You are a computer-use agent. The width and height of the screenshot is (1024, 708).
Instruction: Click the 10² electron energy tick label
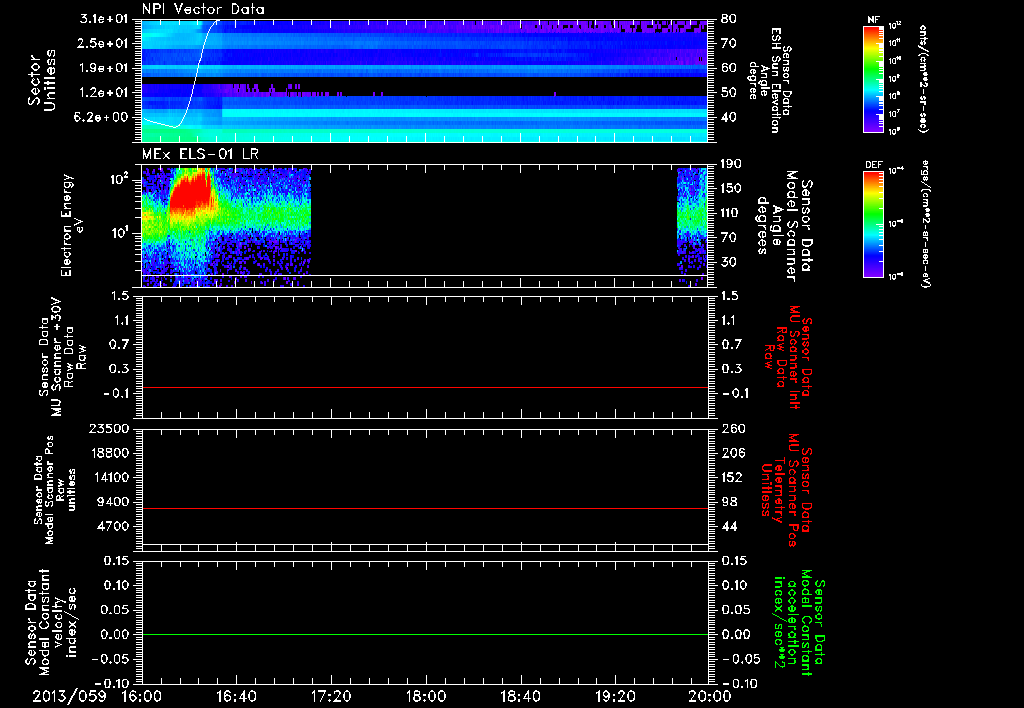click(119, 179)
